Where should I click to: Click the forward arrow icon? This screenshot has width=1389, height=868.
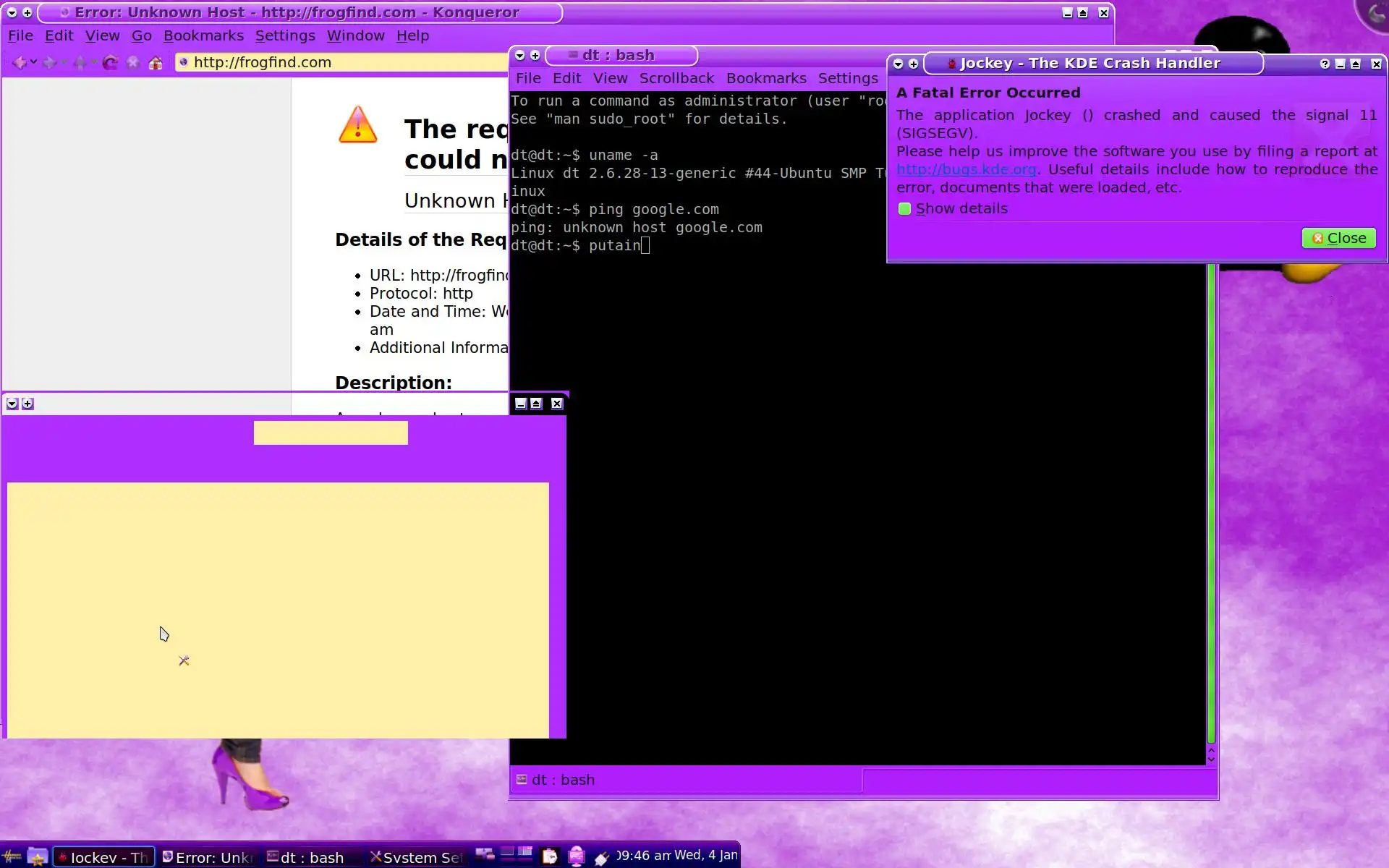click(49, 63)
